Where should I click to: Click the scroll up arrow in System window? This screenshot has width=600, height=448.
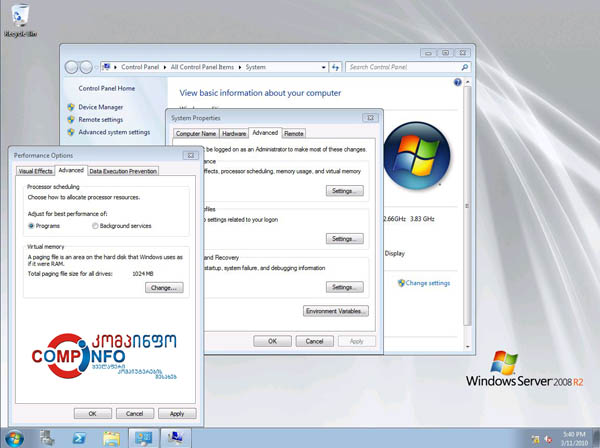(x=467, y=82)
